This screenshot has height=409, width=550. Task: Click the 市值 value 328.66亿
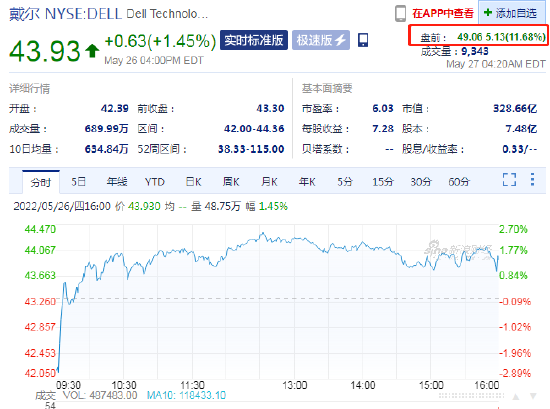[x=515, y=108]
